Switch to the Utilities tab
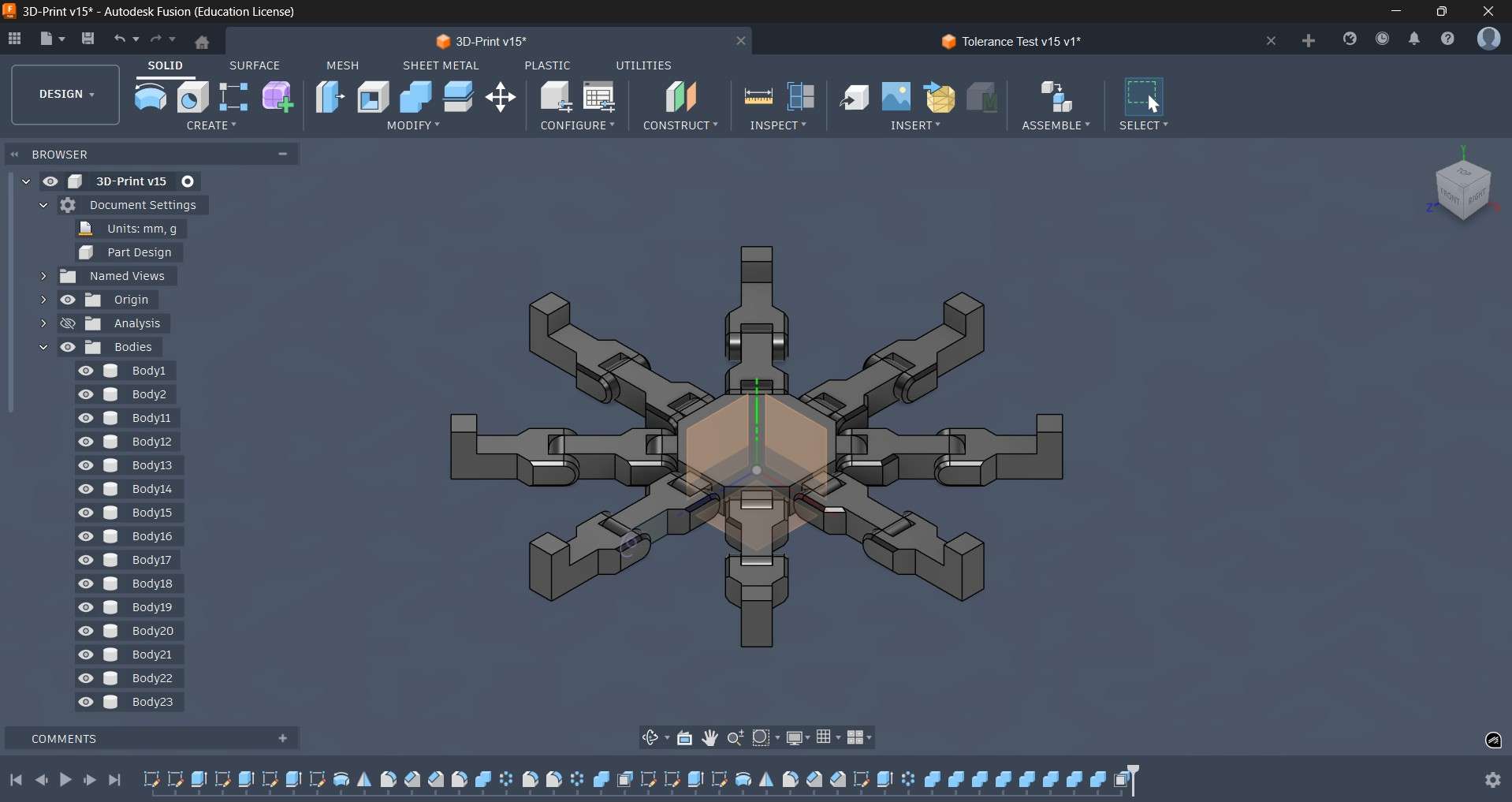This screenshot has height=802, width=1512. (645, 65)
